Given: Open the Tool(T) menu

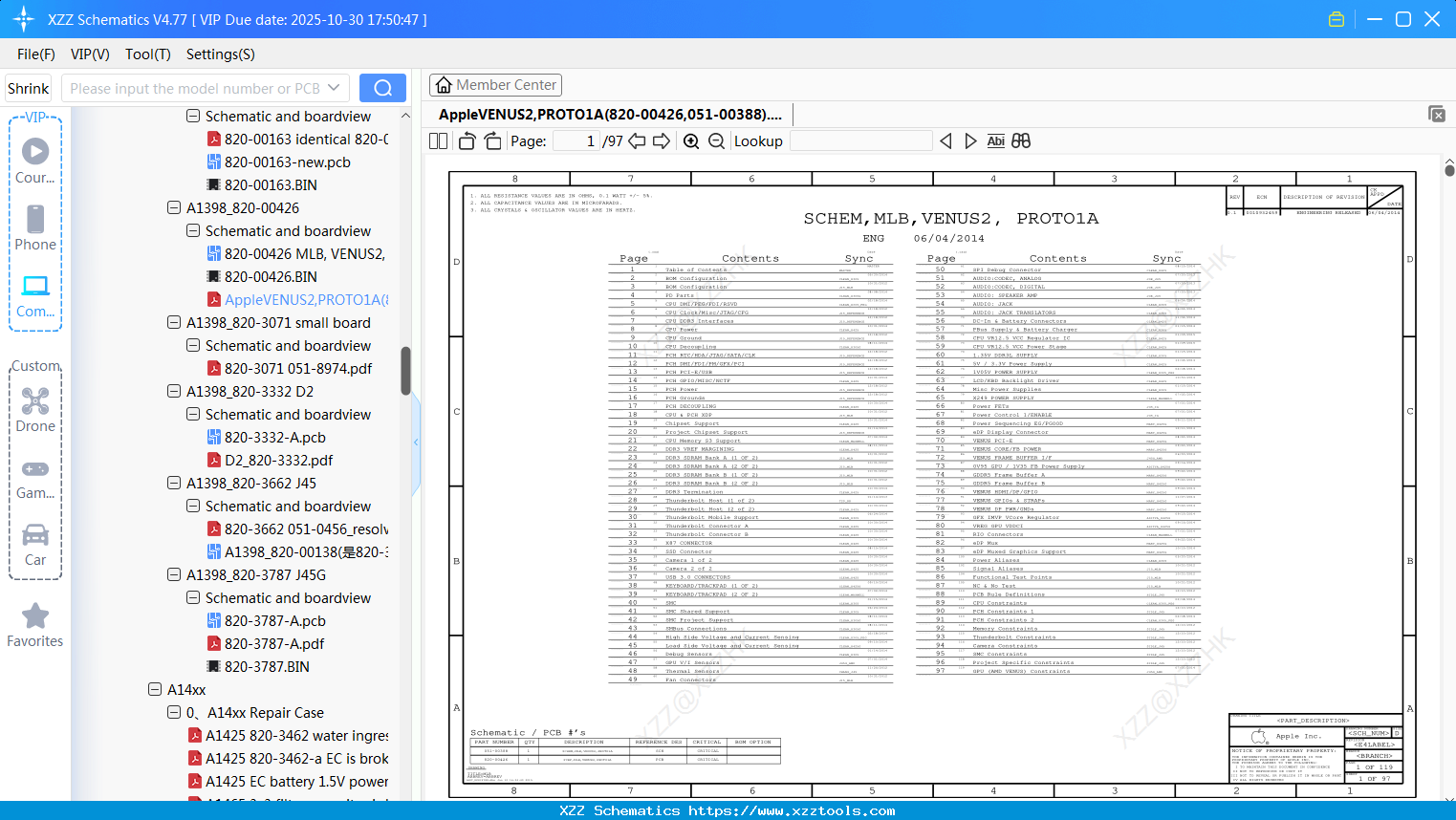Looking at the screenshot, I should pyautogui.click(x=148, y=54).
